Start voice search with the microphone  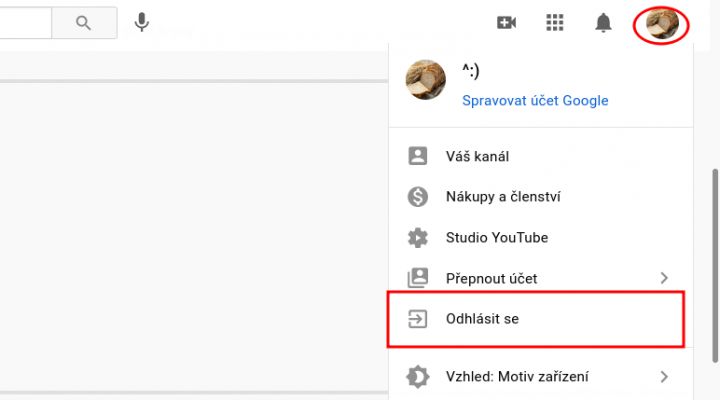coord(142,22)
